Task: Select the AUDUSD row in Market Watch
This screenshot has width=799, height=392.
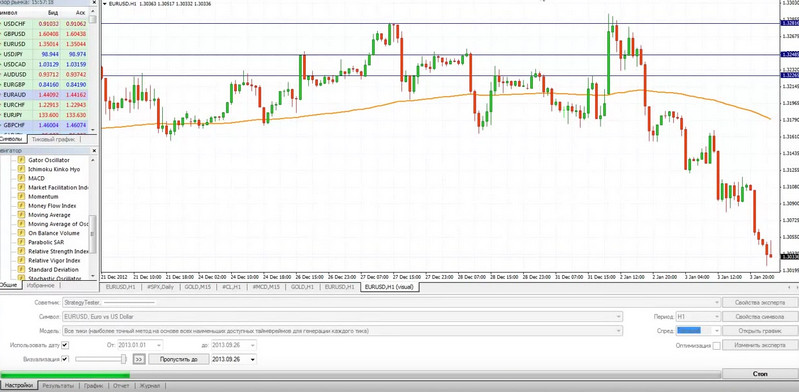Action: click(44, 74)
